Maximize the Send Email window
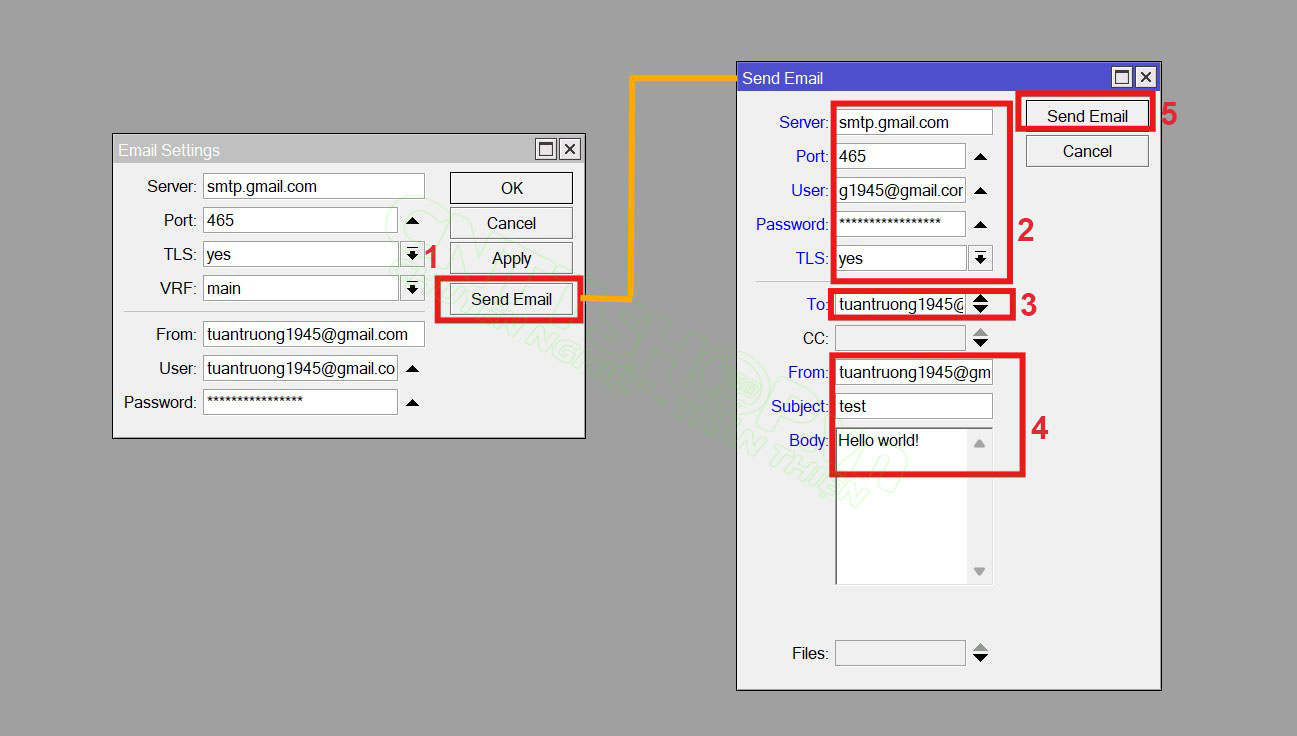The width and height of the screenshot is (1297, 736). pyautogui.click(x=1122, y=77)
